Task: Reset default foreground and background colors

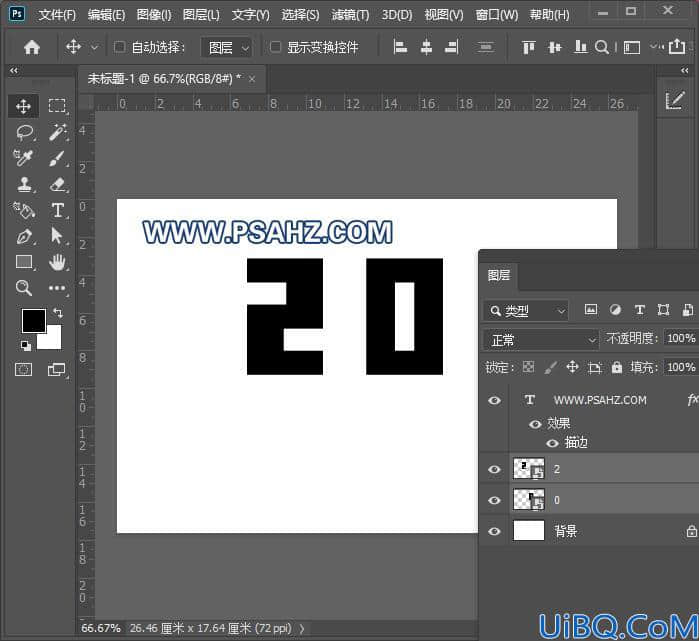Action: pyautogui.click(x=25, y=345)
